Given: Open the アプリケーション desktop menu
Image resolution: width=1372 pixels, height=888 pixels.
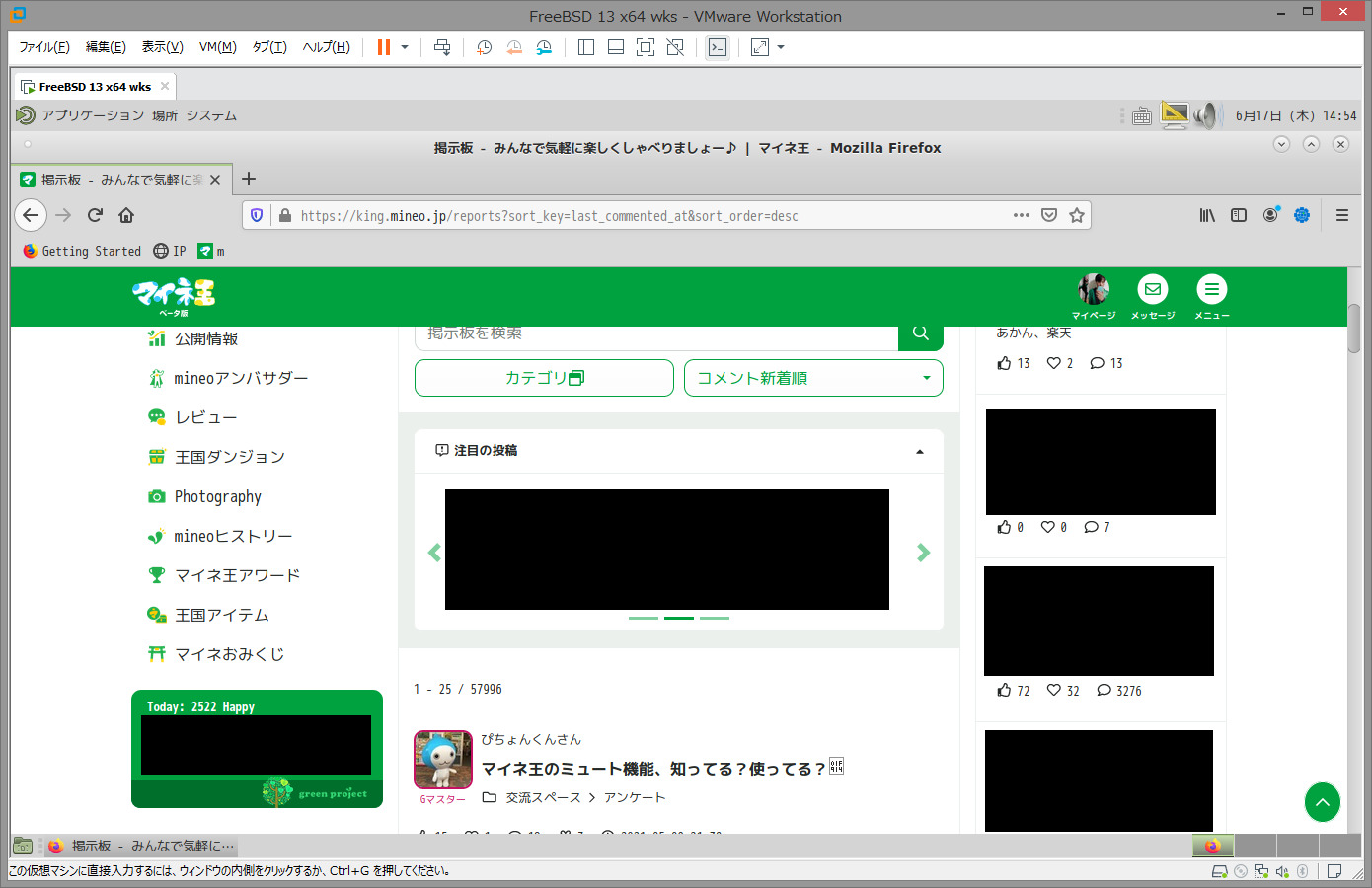Looking at the screenshot, I should tap(92, 115).
